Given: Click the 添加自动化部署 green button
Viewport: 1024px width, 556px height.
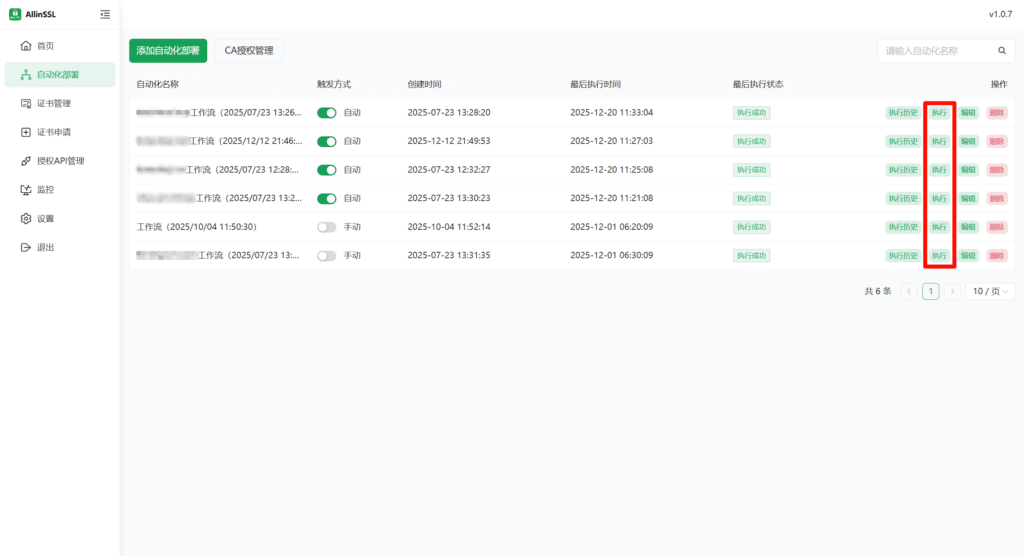Looking at the screenshot, I should [168, 50].
